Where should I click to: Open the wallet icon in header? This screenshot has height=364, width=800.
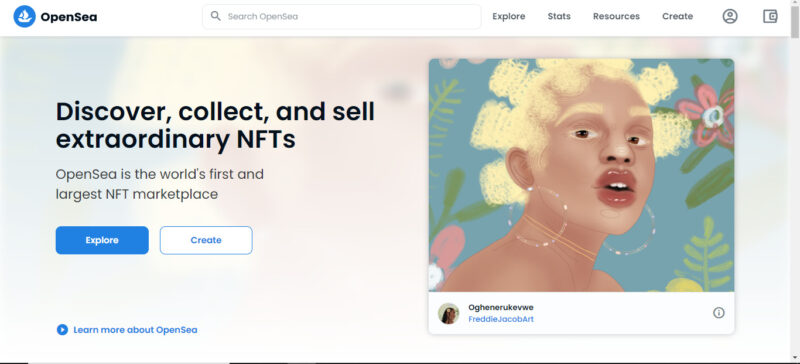[770, 16]
